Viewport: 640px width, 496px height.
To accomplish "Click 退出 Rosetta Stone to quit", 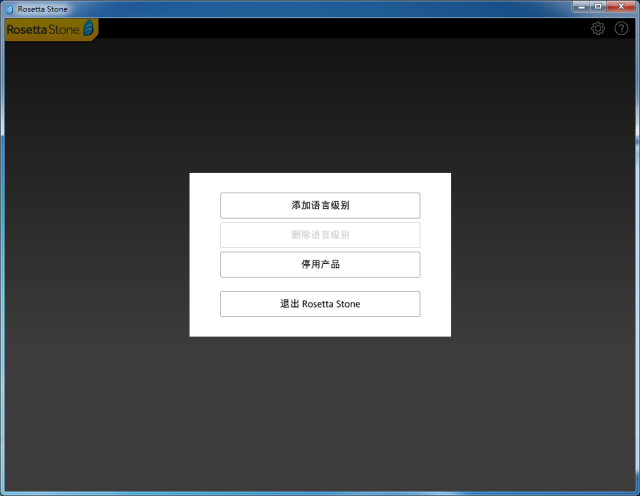I will point(320,304).
